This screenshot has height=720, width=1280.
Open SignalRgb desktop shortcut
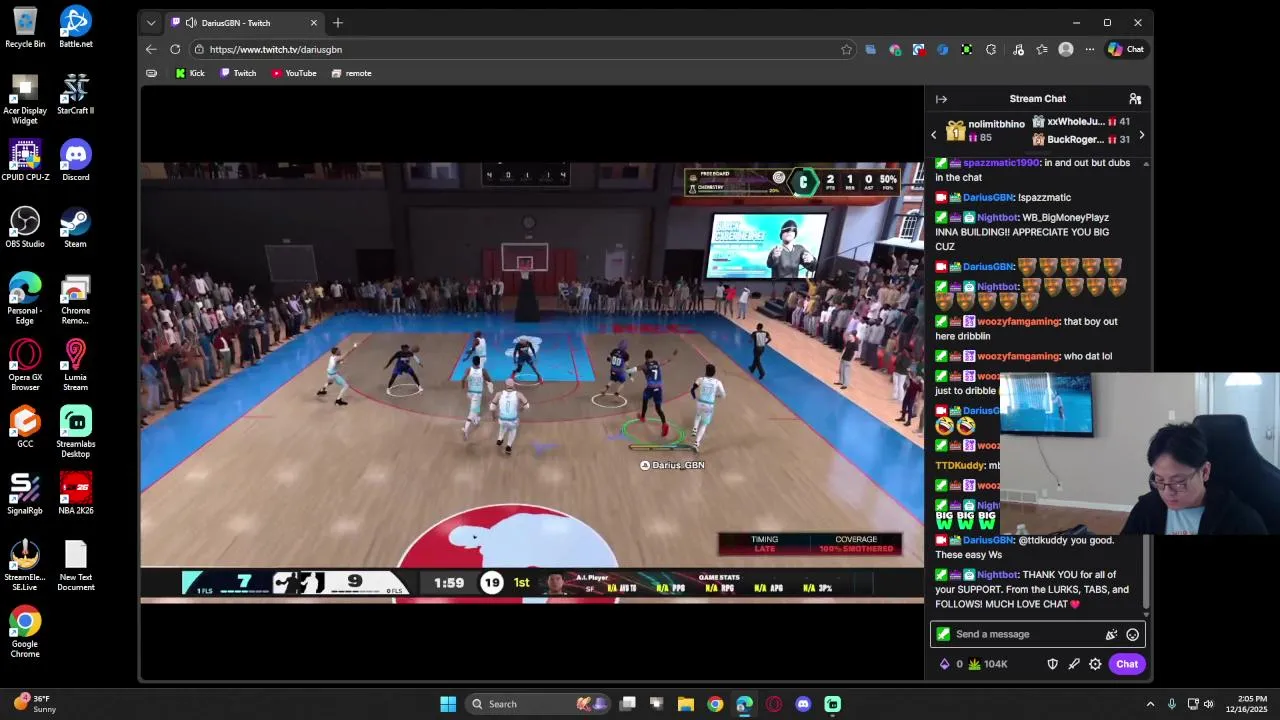25,495
